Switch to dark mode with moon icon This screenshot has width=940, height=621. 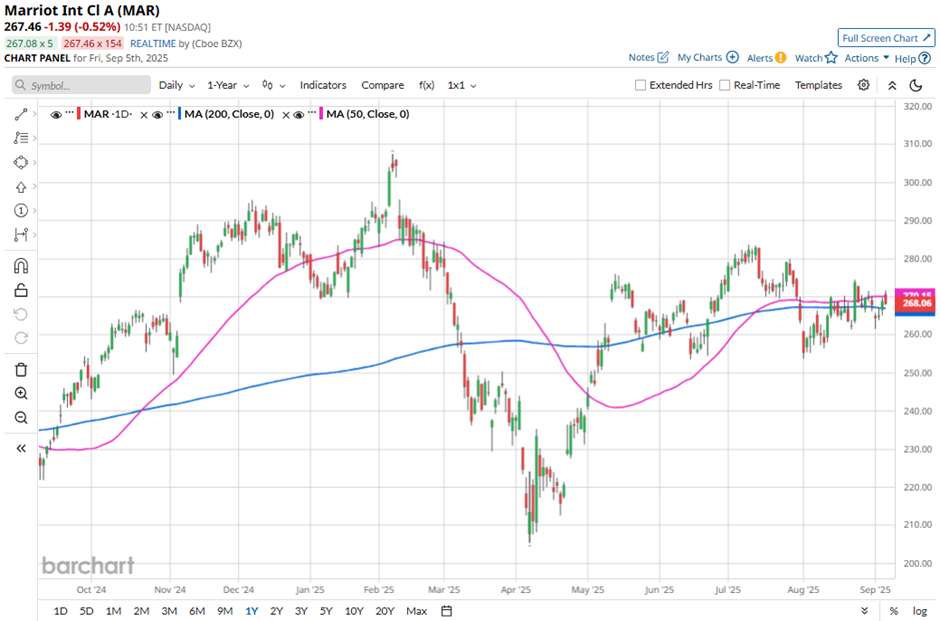tap(916, 85)
